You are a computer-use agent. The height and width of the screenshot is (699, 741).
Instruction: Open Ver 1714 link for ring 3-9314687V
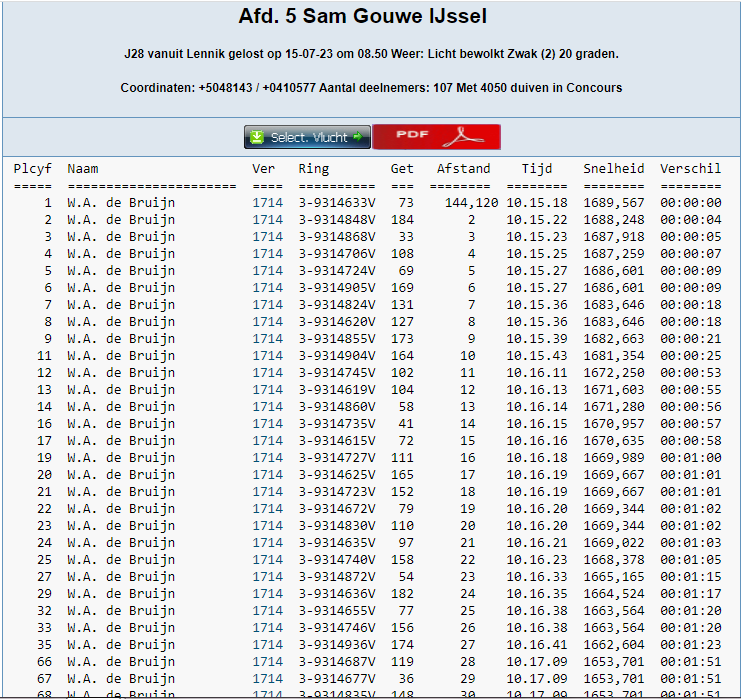(267, 662)
